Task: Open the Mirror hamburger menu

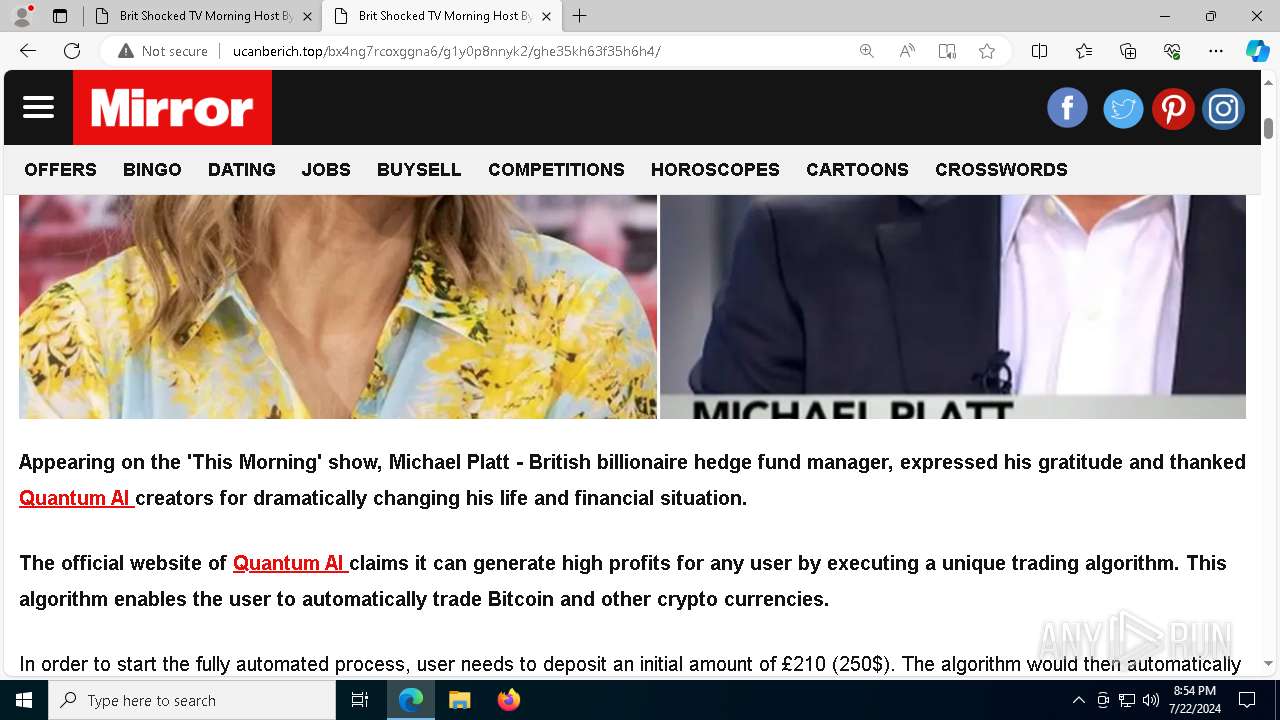Action: pos(38,107)
